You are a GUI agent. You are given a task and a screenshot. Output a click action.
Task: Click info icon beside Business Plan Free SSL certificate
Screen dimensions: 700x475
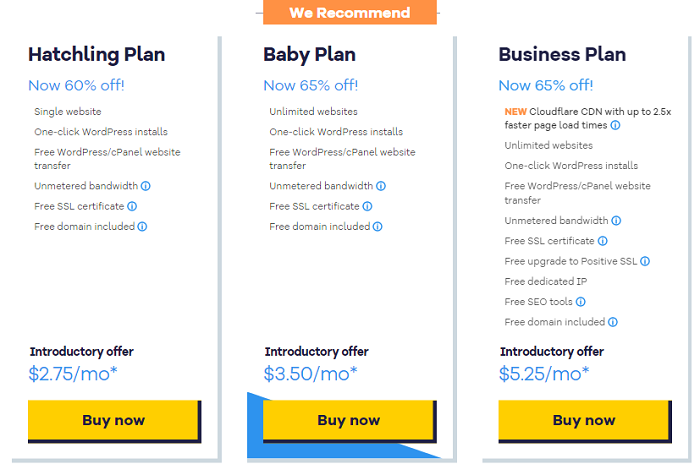[603, 241]
